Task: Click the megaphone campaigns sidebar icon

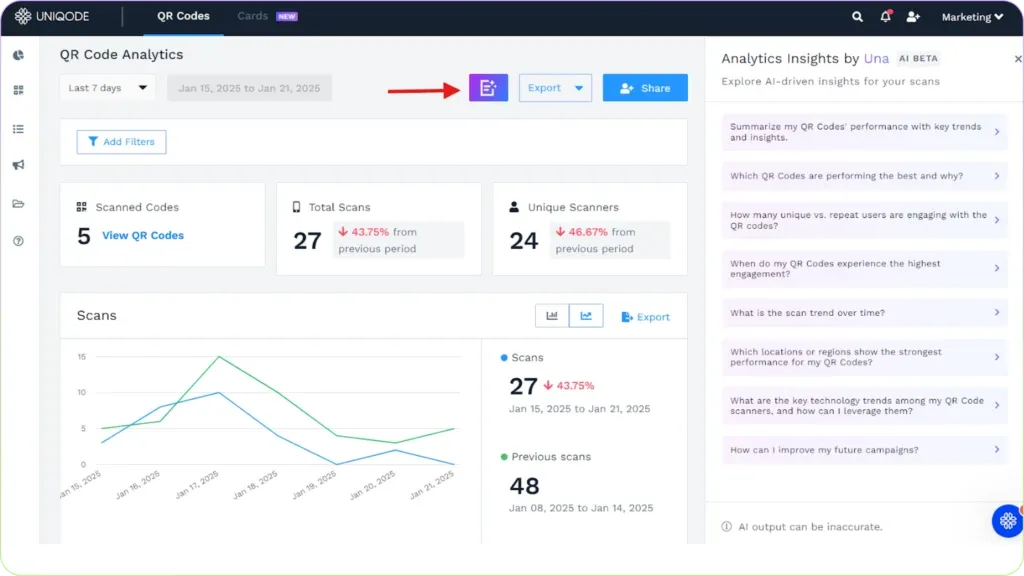Action: (x=18, y=165)
